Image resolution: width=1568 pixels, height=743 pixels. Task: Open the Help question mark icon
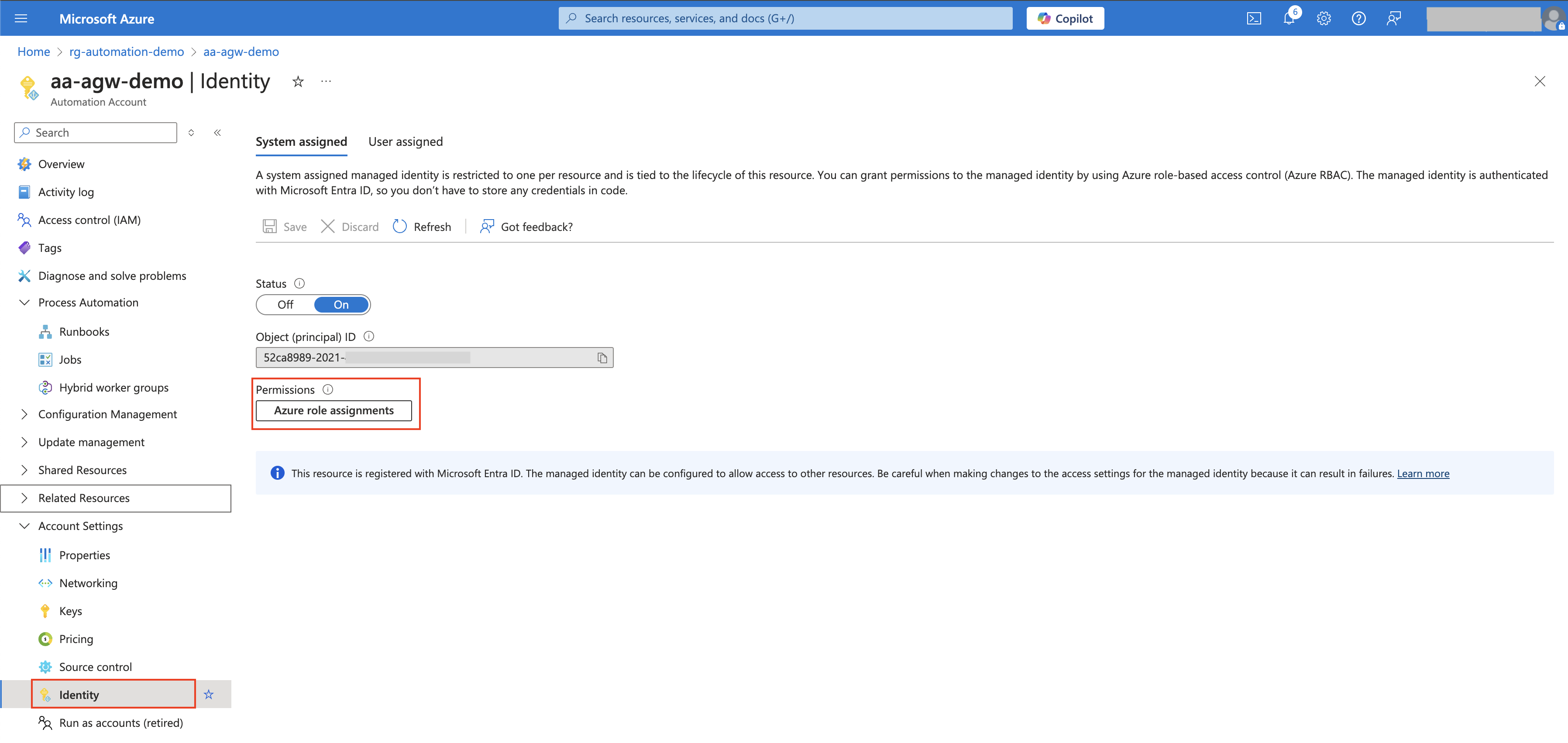coord(1358,18)
